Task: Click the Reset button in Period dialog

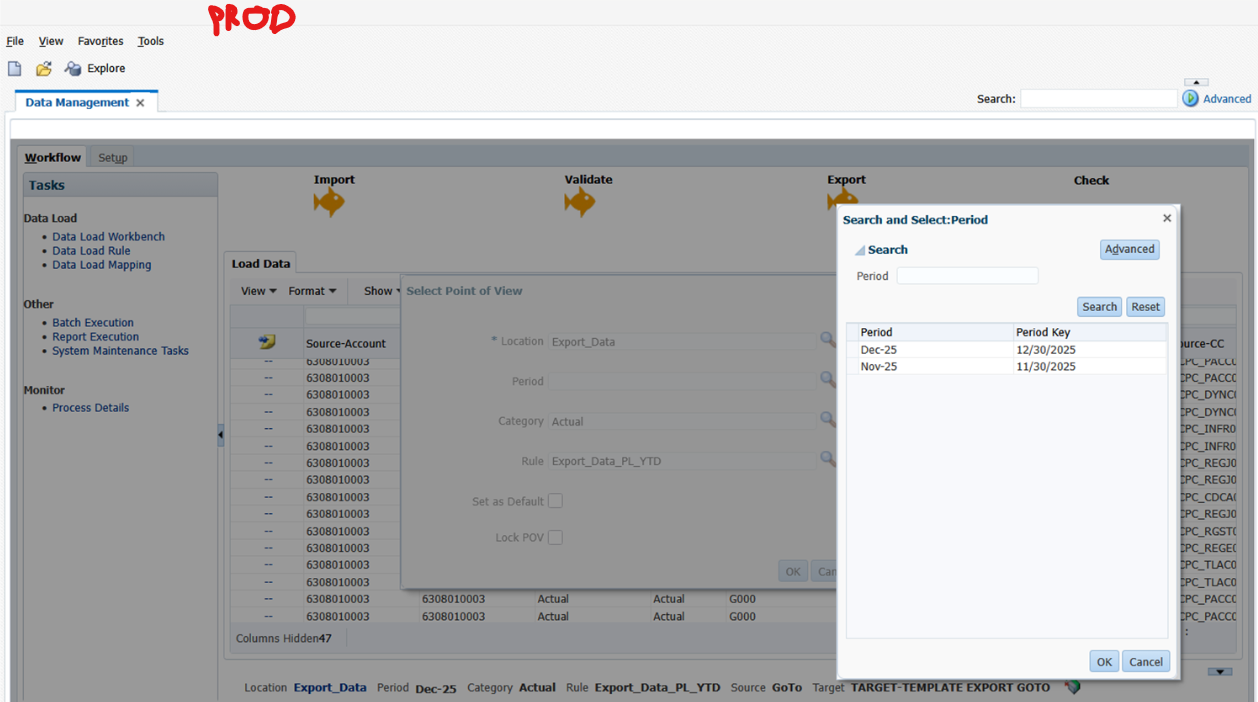Action: pyautogui.click(x=1146, y=307)
